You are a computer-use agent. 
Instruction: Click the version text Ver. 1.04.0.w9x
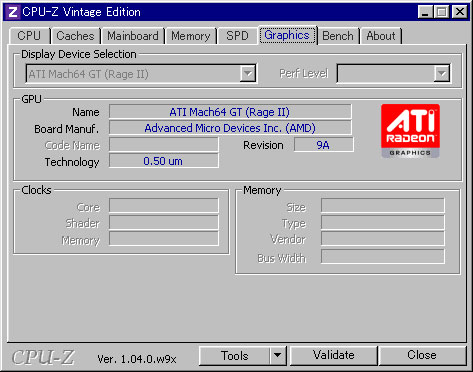pyautogui.click(x=137, y=359)
